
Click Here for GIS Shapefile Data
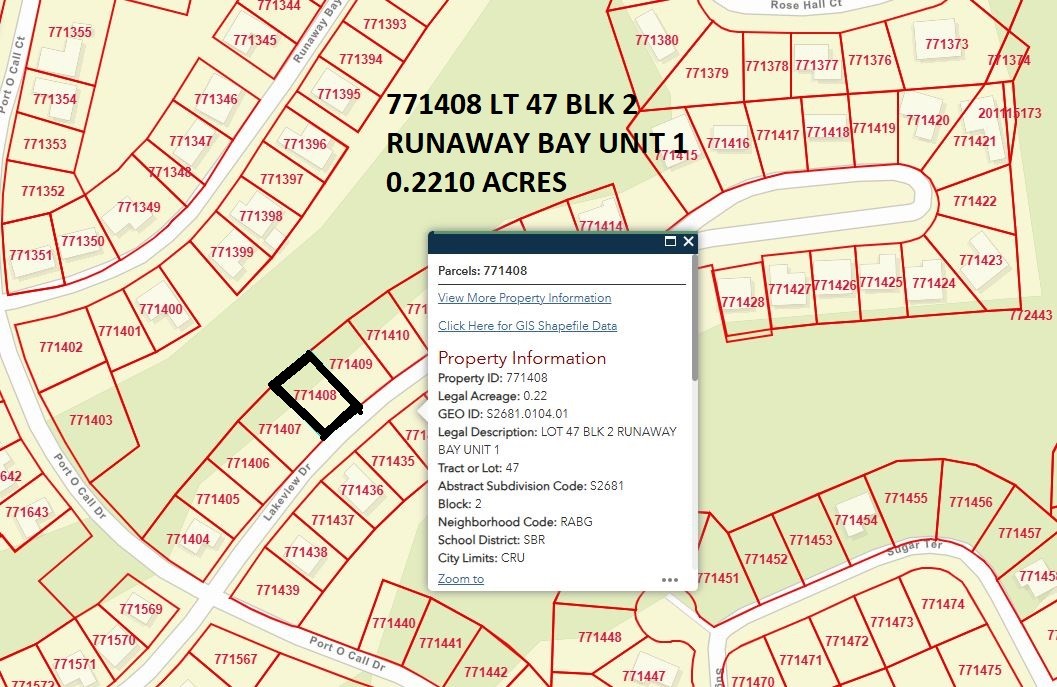[x=527, y=325]
